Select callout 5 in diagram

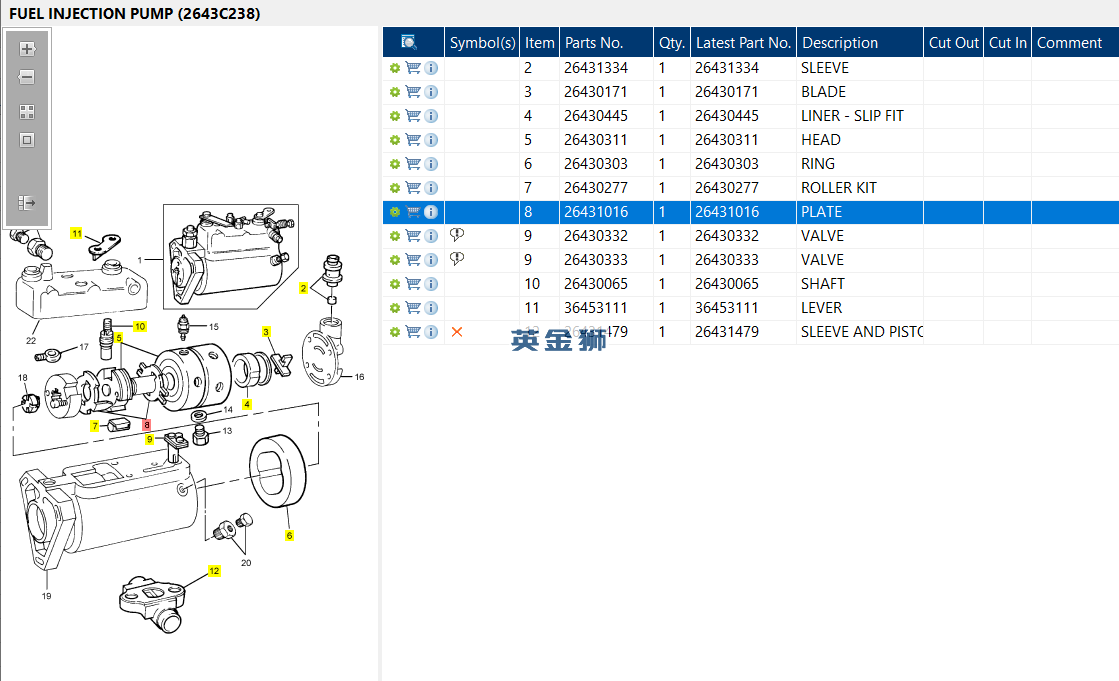point(118,338)
